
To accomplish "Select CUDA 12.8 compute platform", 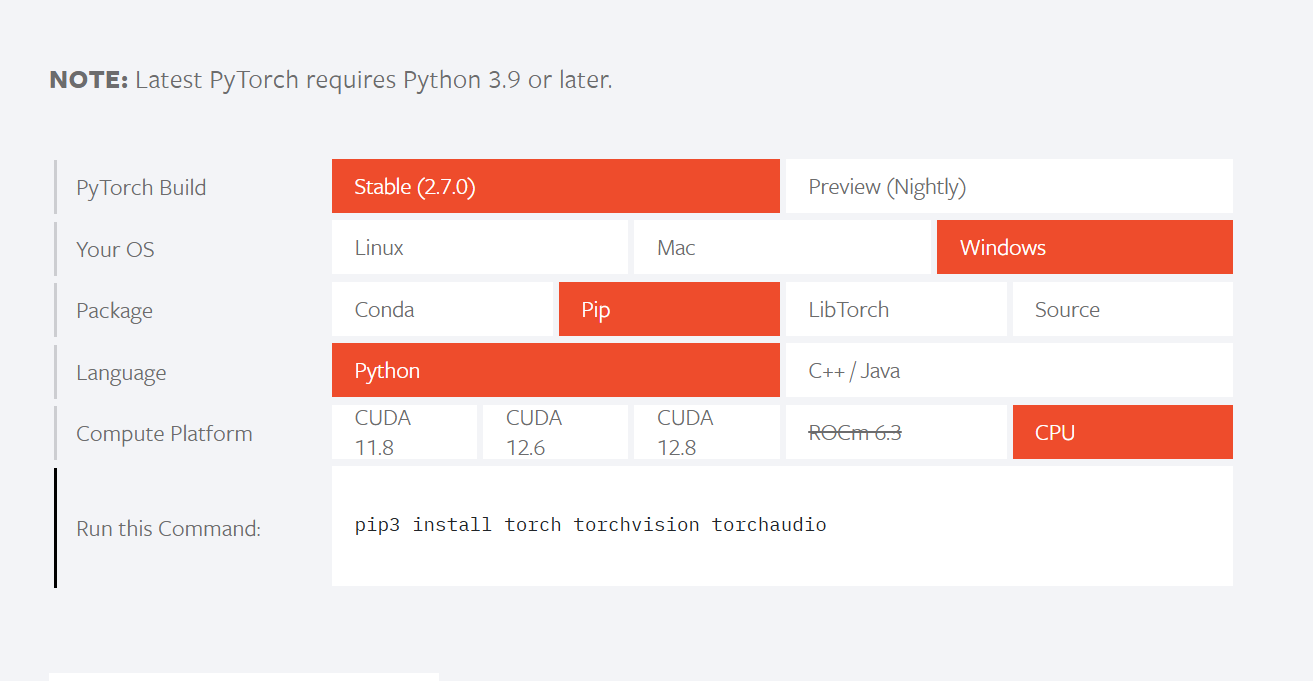I will 707,432.
